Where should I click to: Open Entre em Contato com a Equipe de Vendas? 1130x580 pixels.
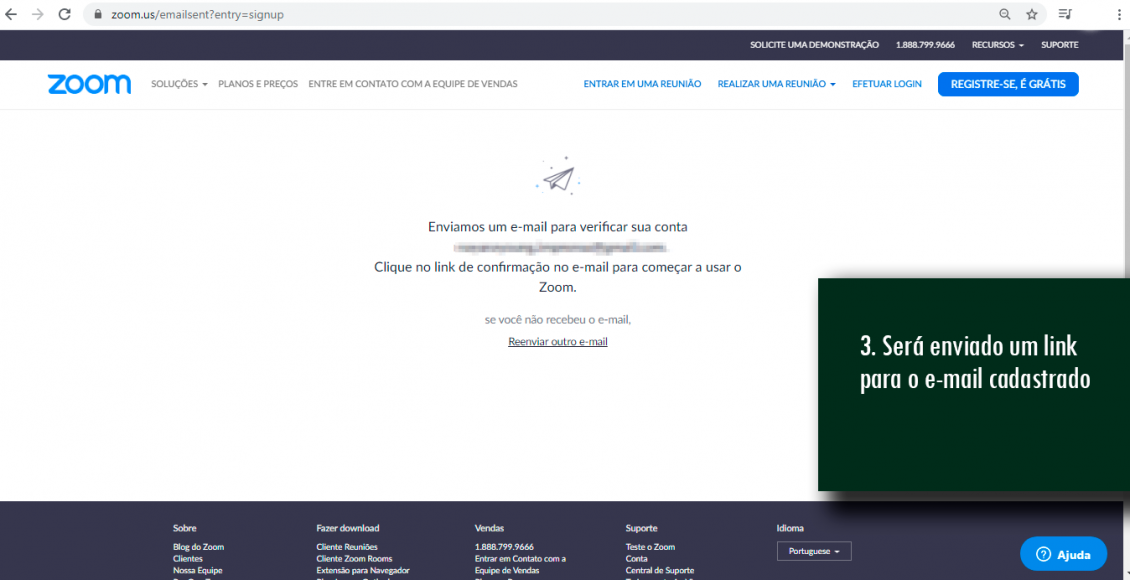[x=413, y=84]
